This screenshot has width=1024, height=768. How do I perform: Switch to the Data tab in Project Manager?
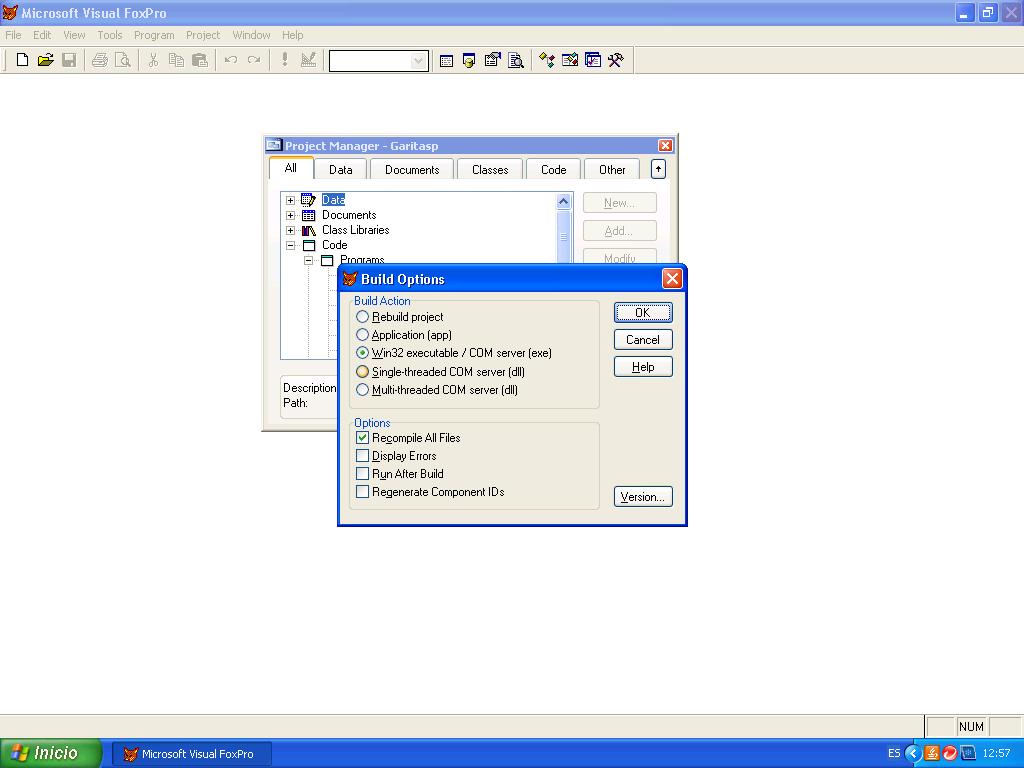point(341,170)
